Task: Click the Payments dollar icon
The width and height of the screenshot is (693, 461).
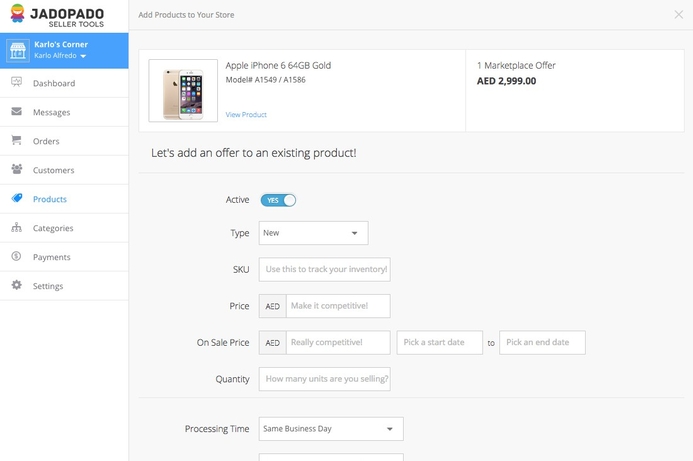Action: pos(16,256)
